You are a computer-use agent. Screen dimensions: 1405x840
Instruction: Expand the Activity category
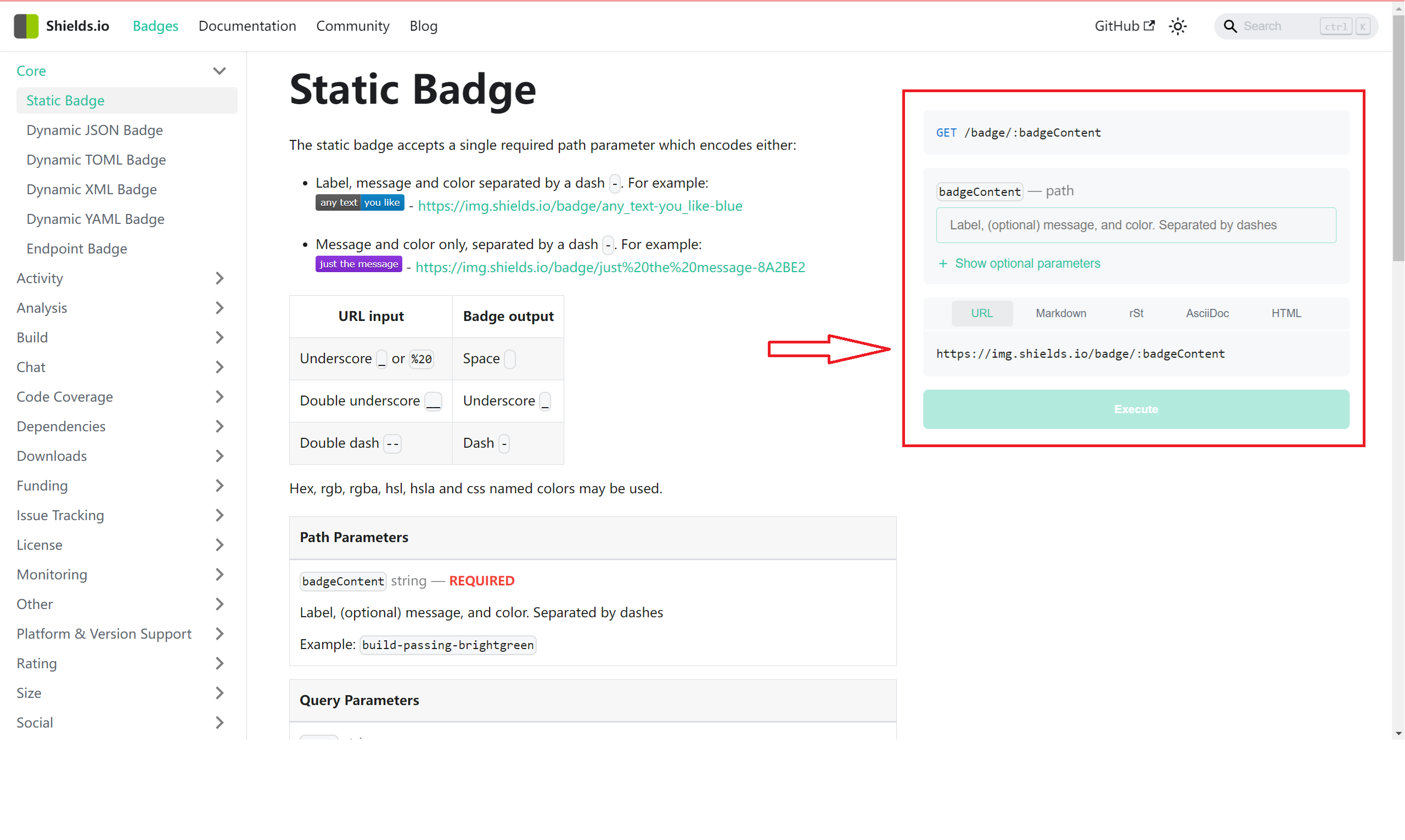click(x=219, y=279)
